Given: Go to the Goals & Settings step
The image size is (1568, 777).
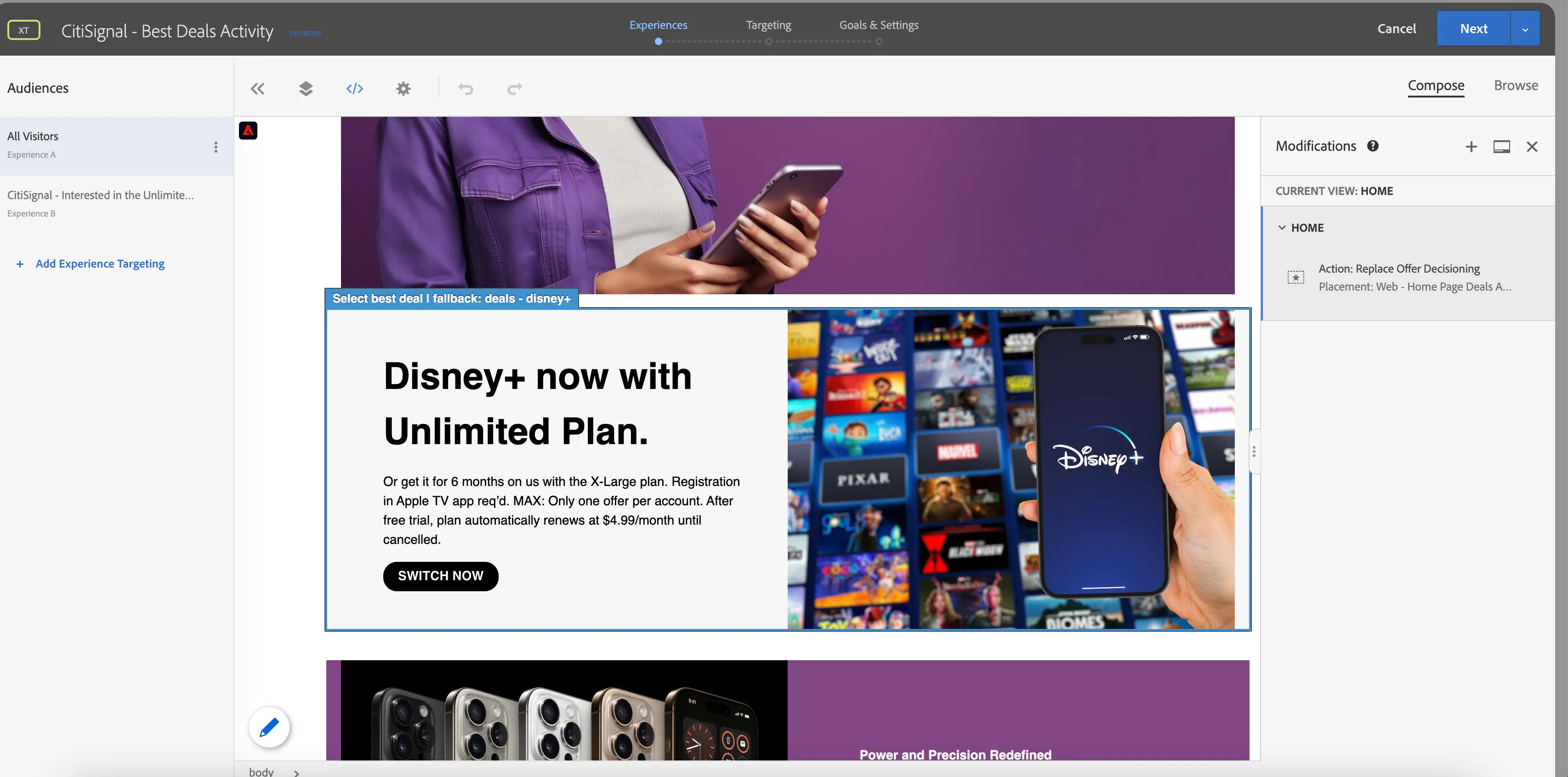Looking at the screenshot, I should 878,25.
